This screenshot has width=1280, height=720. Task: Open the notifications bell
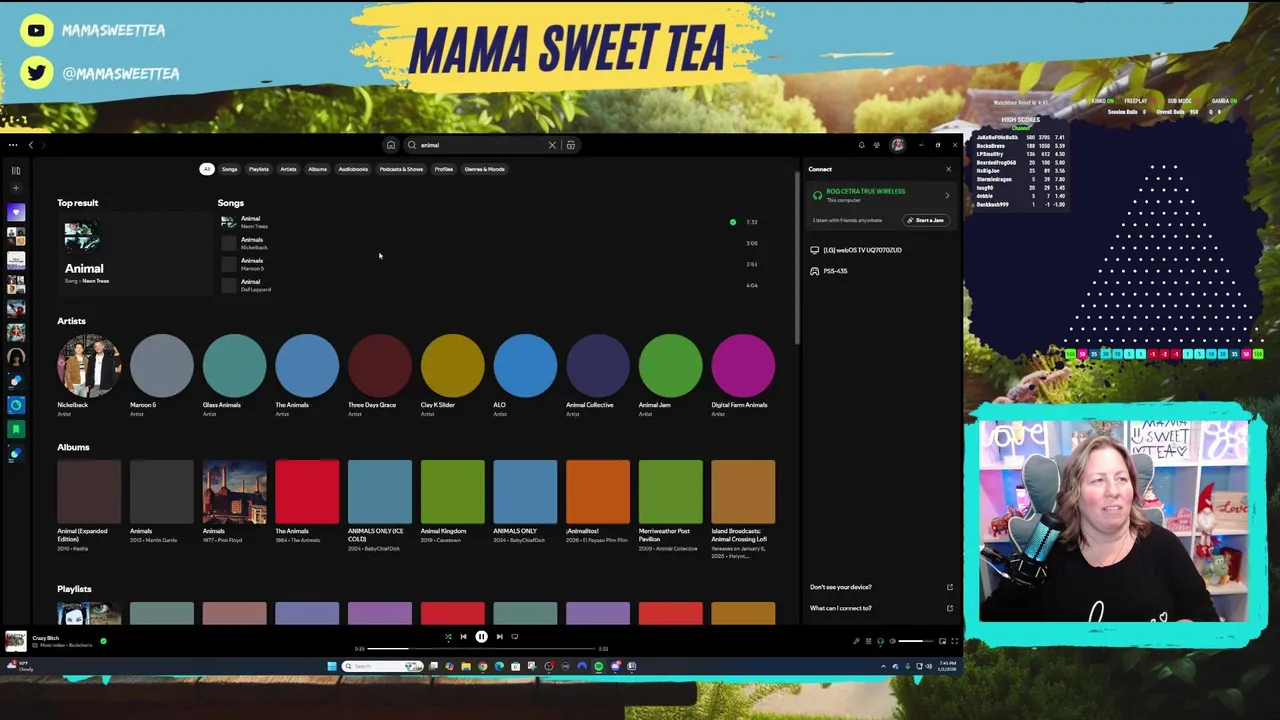coord(861,145)
